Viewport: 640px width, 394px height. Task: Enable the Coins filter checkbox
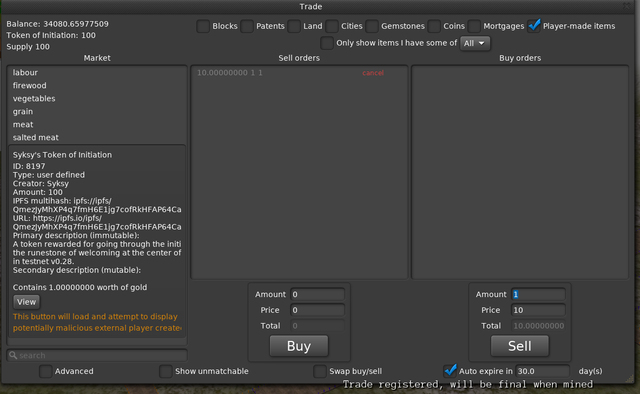pyautogui.click(x=434, y=26)
